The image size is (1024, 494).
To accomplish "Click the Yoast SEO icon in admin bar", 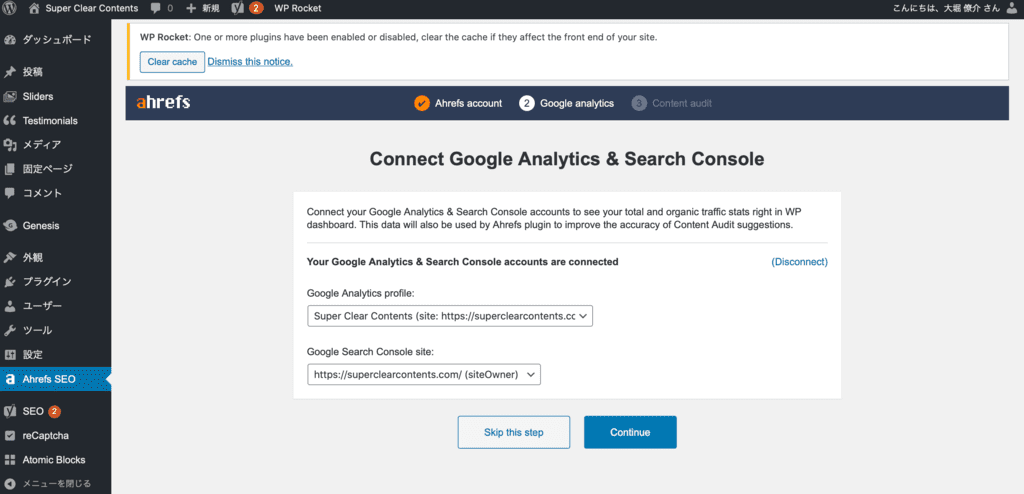I will click(x=237, y=8).
